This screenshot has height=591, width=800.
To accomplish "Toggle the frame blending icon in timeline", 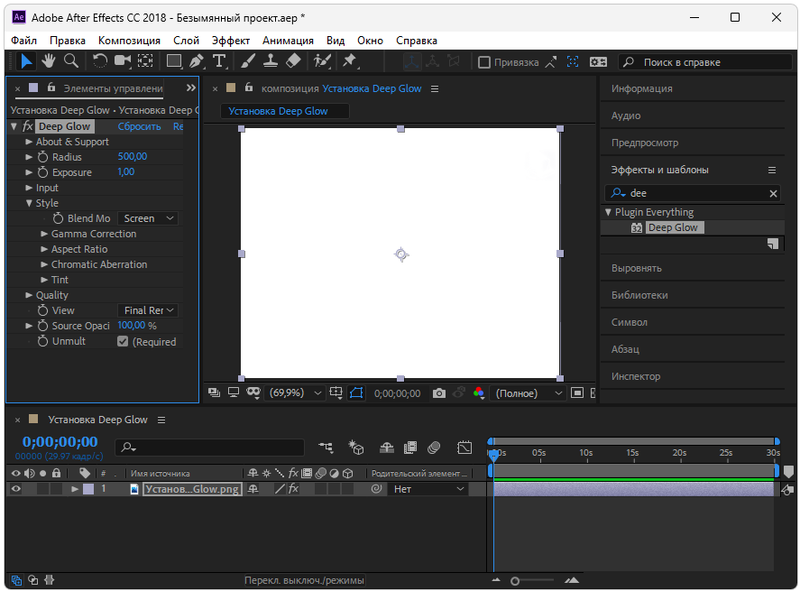I will point(410,448).
